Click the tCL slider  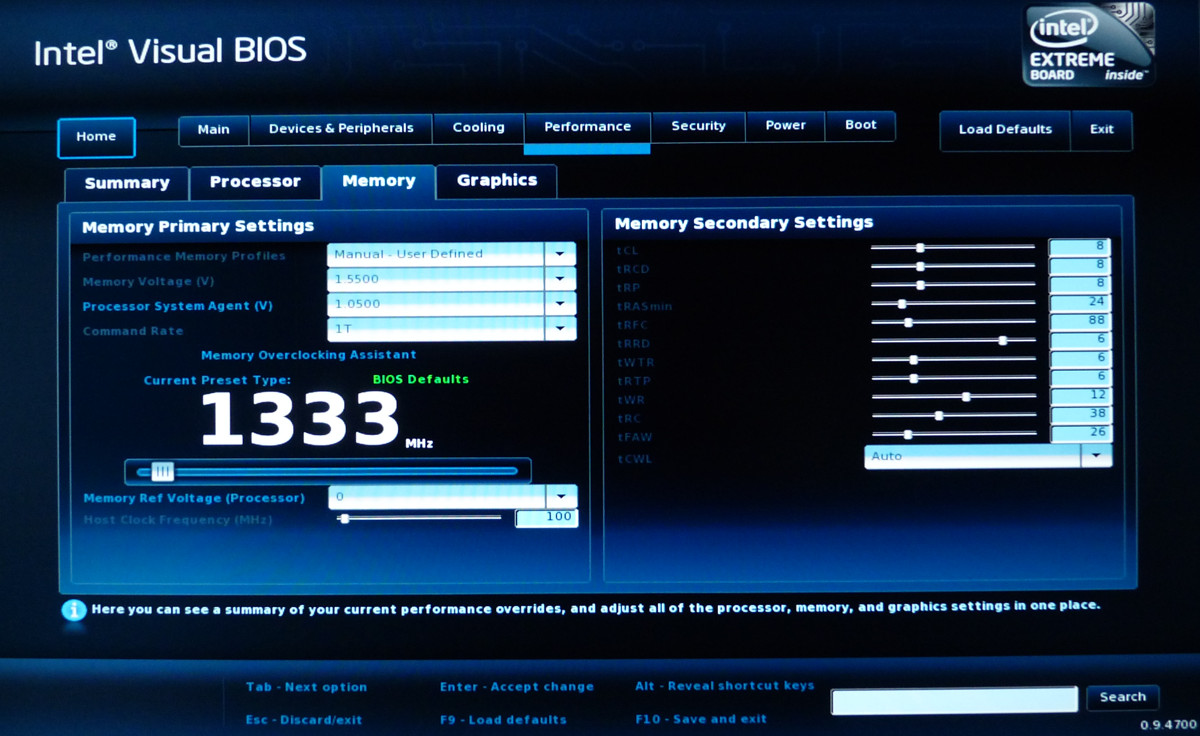952,247
